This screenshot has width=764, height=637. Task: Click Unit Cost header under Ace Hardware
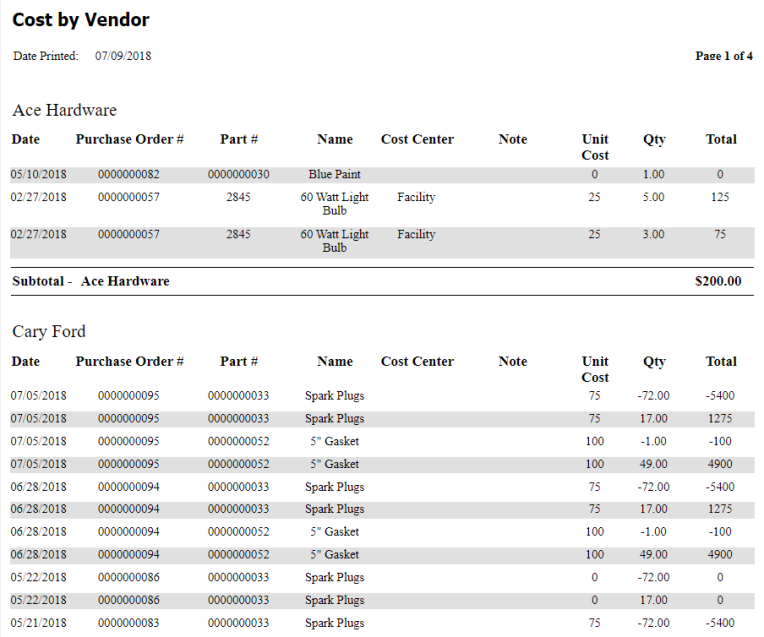click(x=595, y=147)
